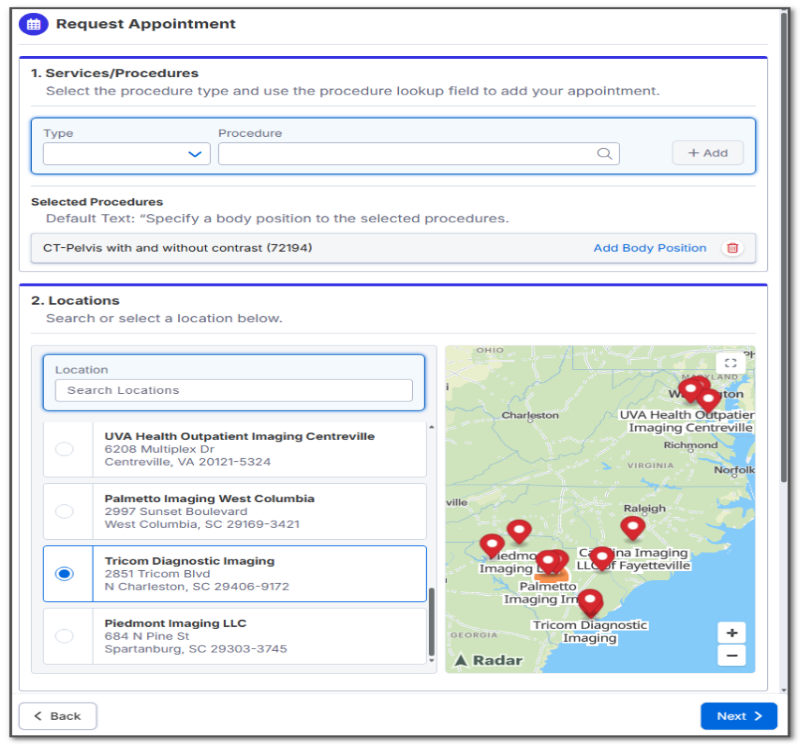The image size is (800, 744).
Task: Click the map pin near Raleigh
Action: tap(633, 528)
